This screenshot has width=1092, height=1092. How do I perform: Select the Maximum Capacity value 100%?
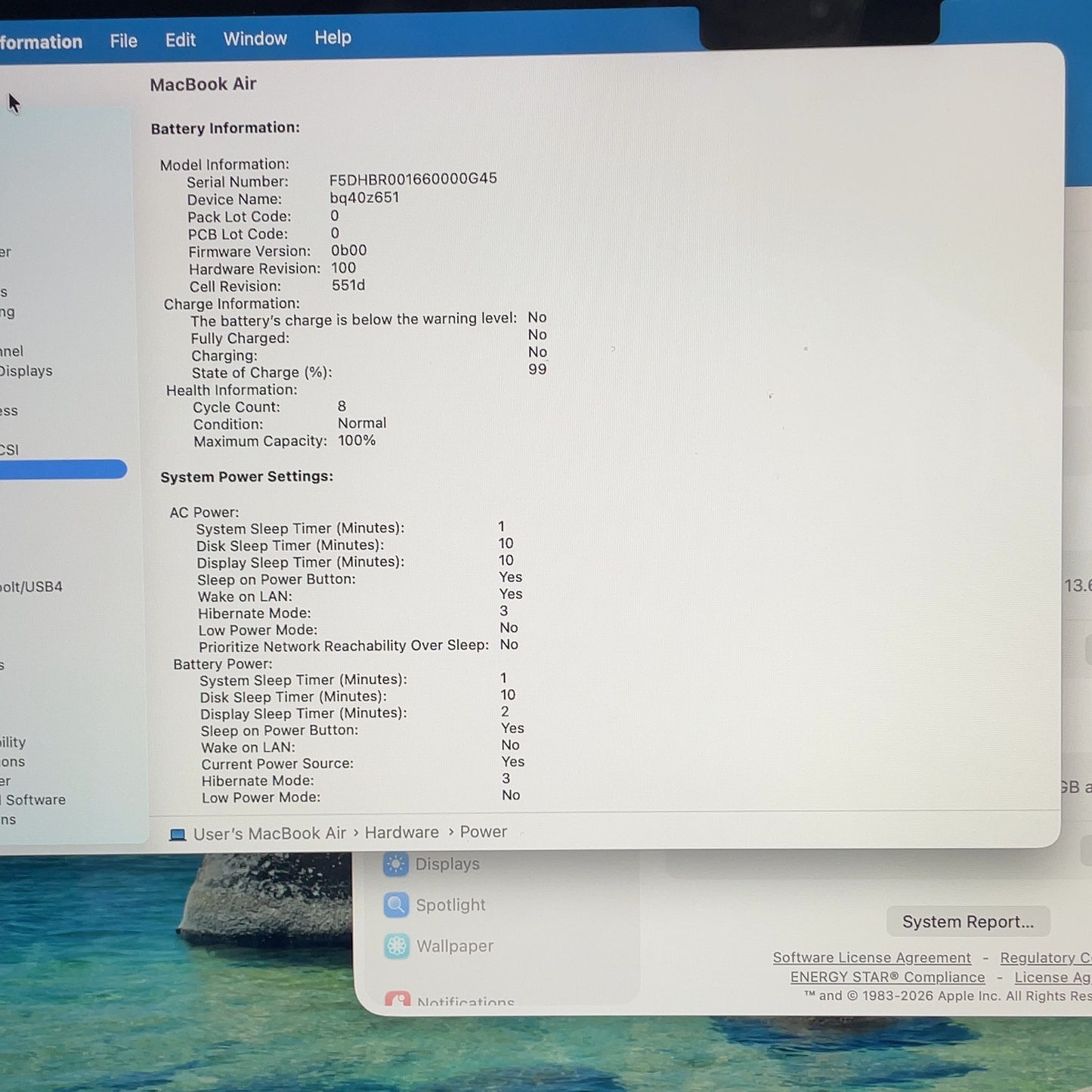357,440
